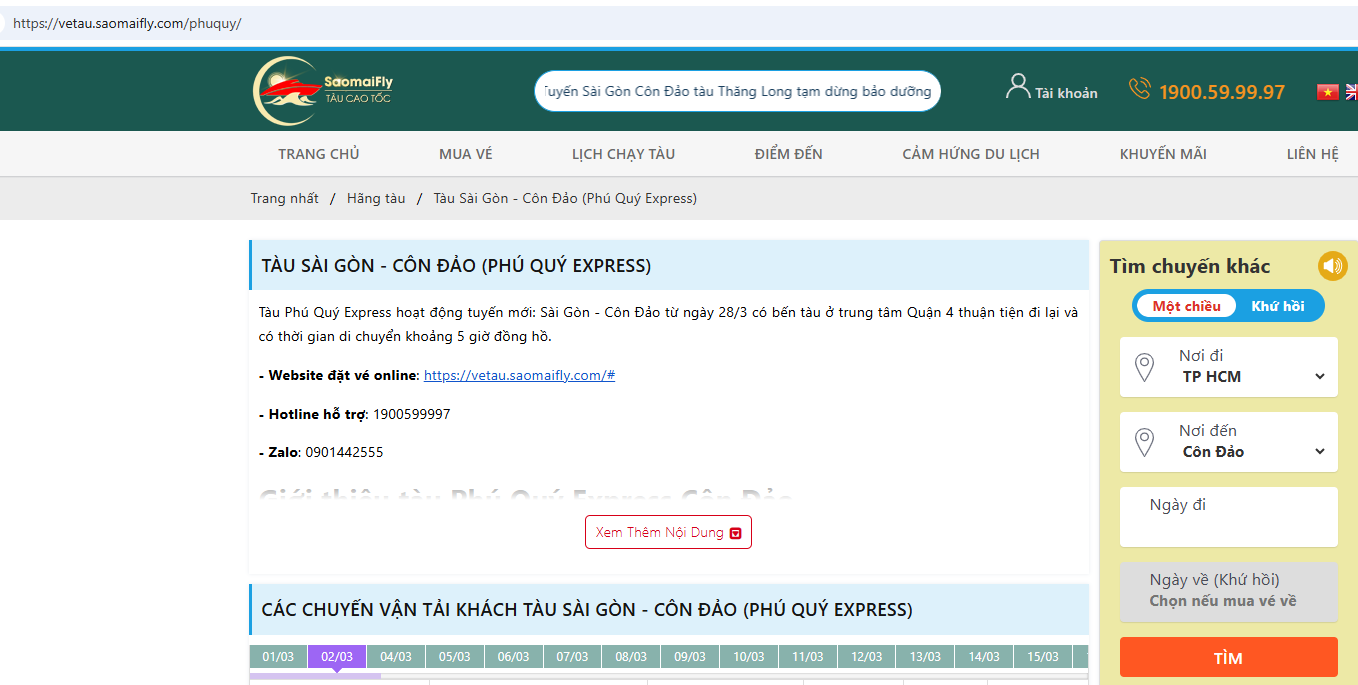Click the hotline phone icon

[1139, 89]
